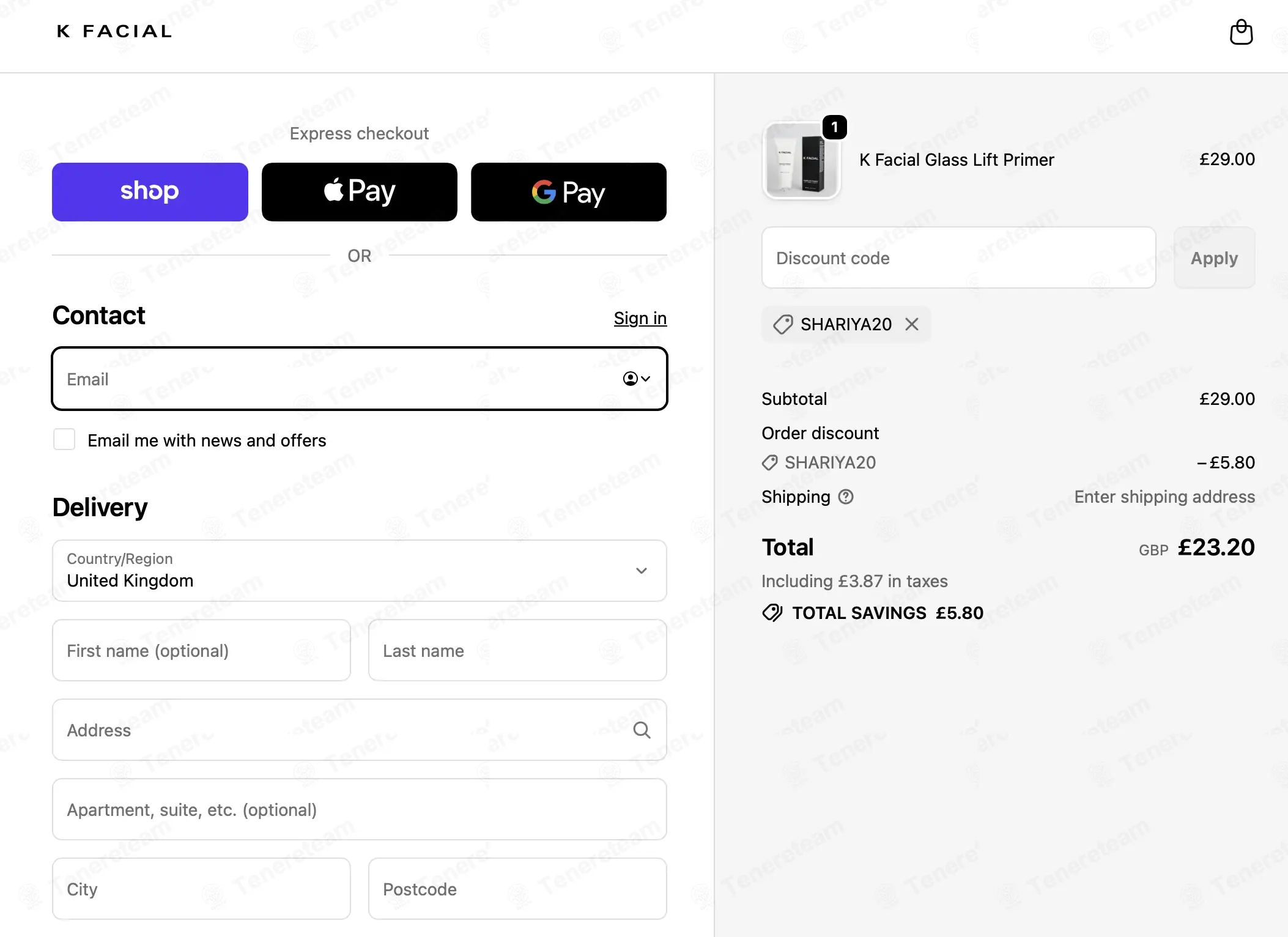Remove the SHARIYA20 discount code
Viewport: 1288px width, 937px height.
[912, 324]
